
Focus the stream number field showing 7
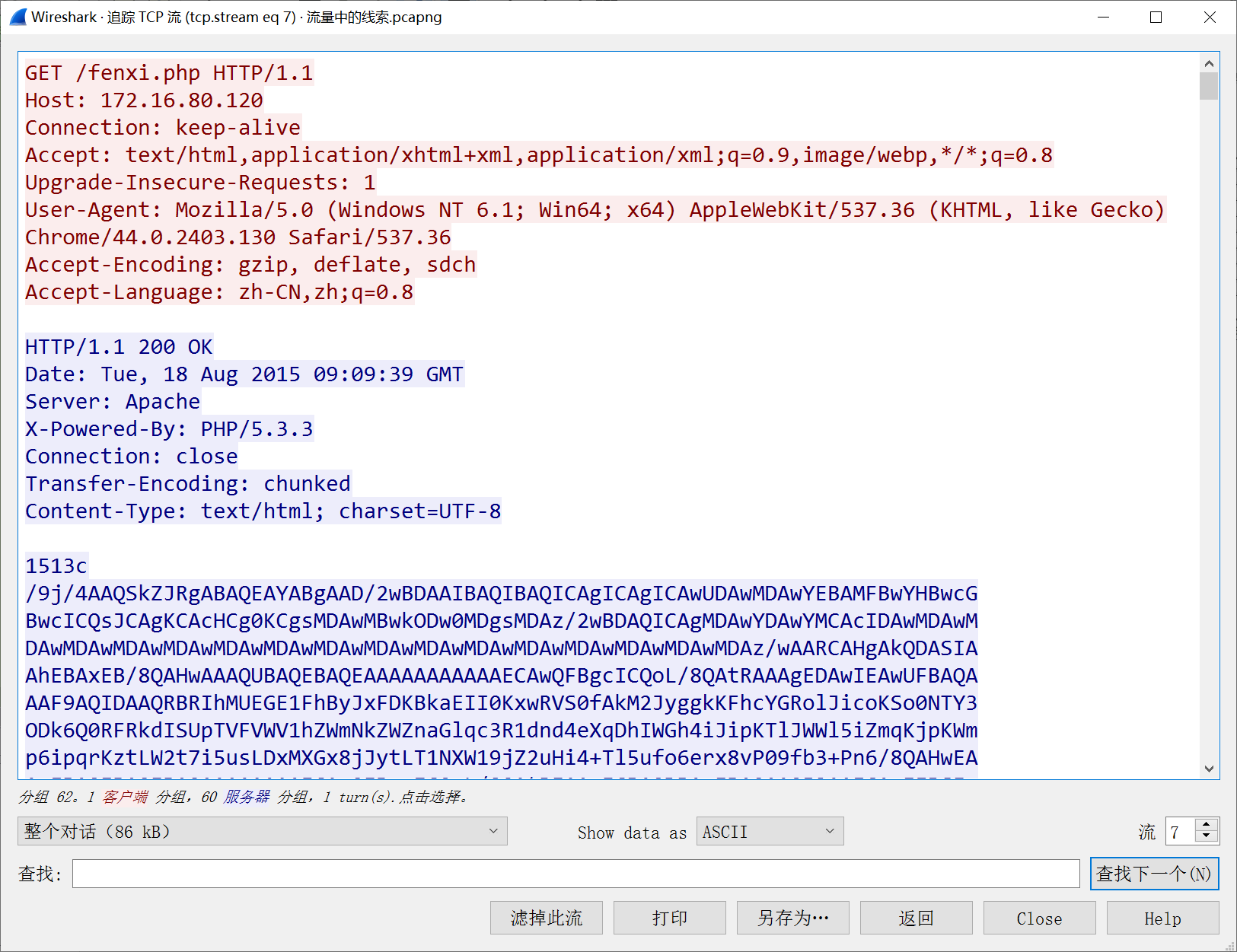click(x=1181, y=832)
